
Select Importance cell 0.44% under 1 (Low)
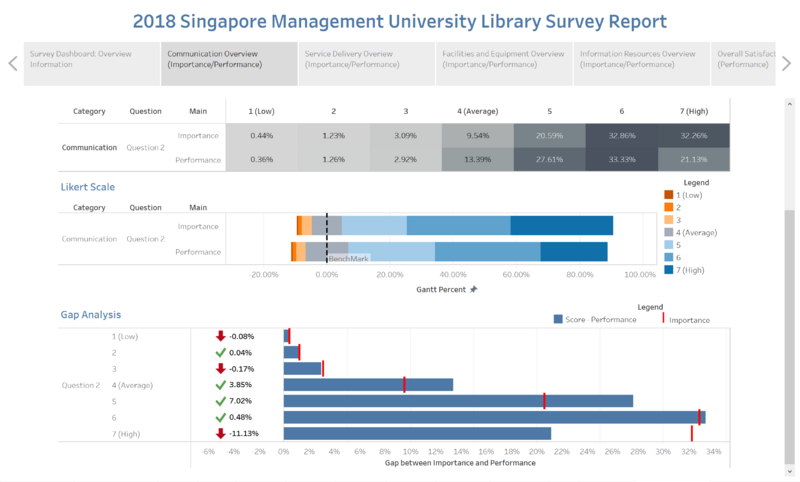click(262, 136)
